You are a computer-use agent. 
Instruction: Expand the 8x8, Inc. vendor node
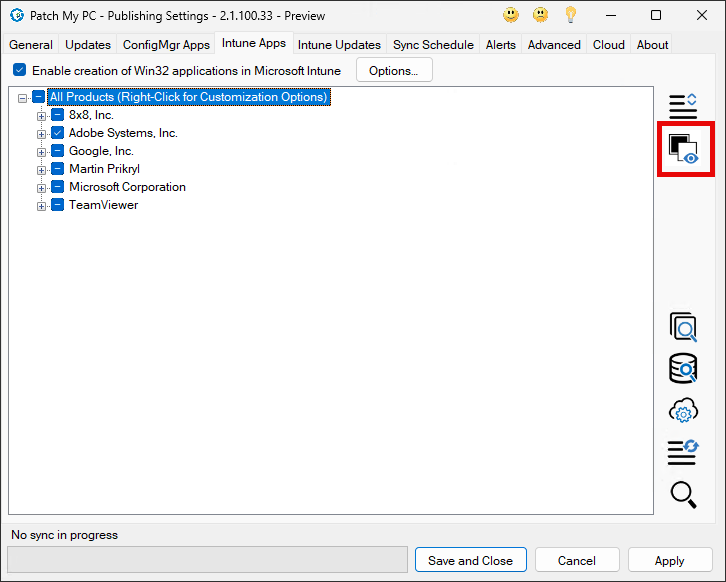[42, 116]
